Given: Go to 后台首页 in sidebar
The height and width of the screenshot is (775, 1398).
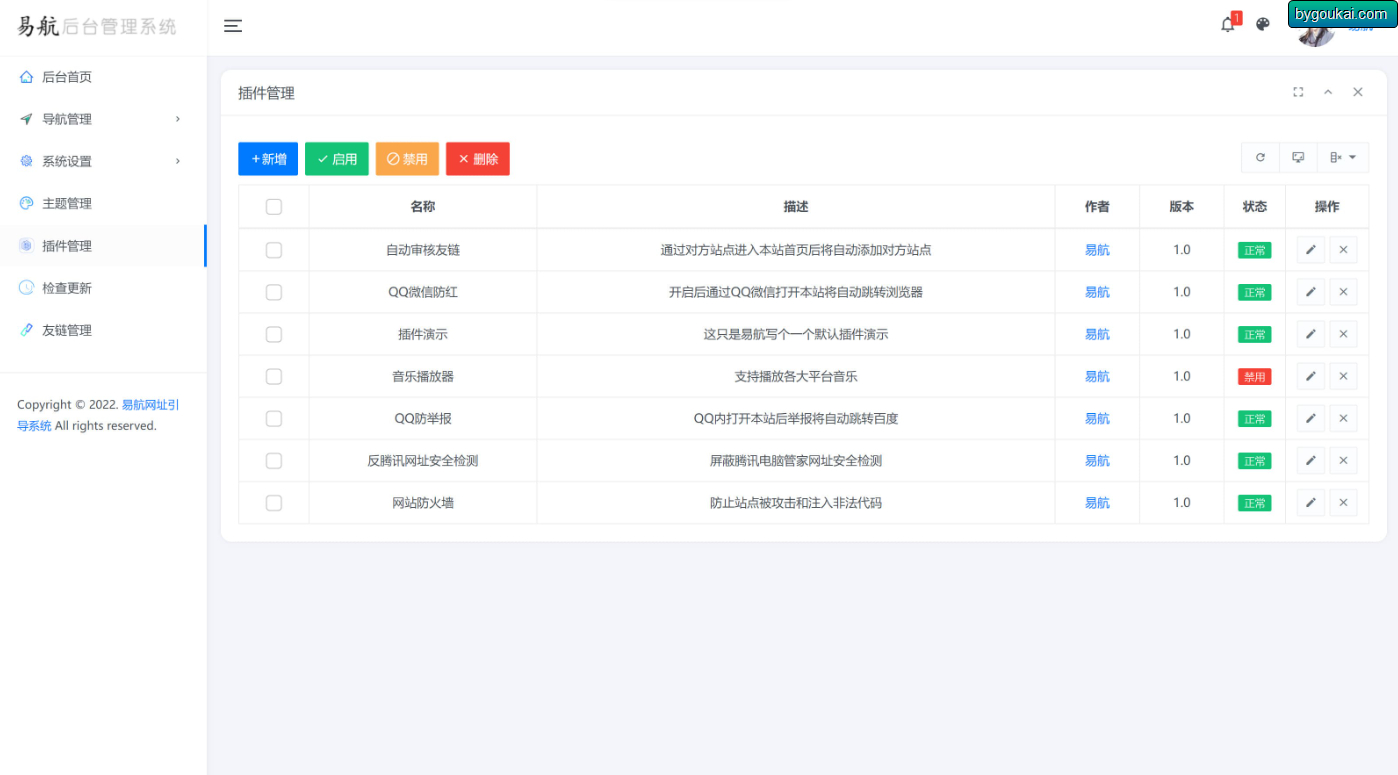Looking at the screenshot, I should coord(103,77).
